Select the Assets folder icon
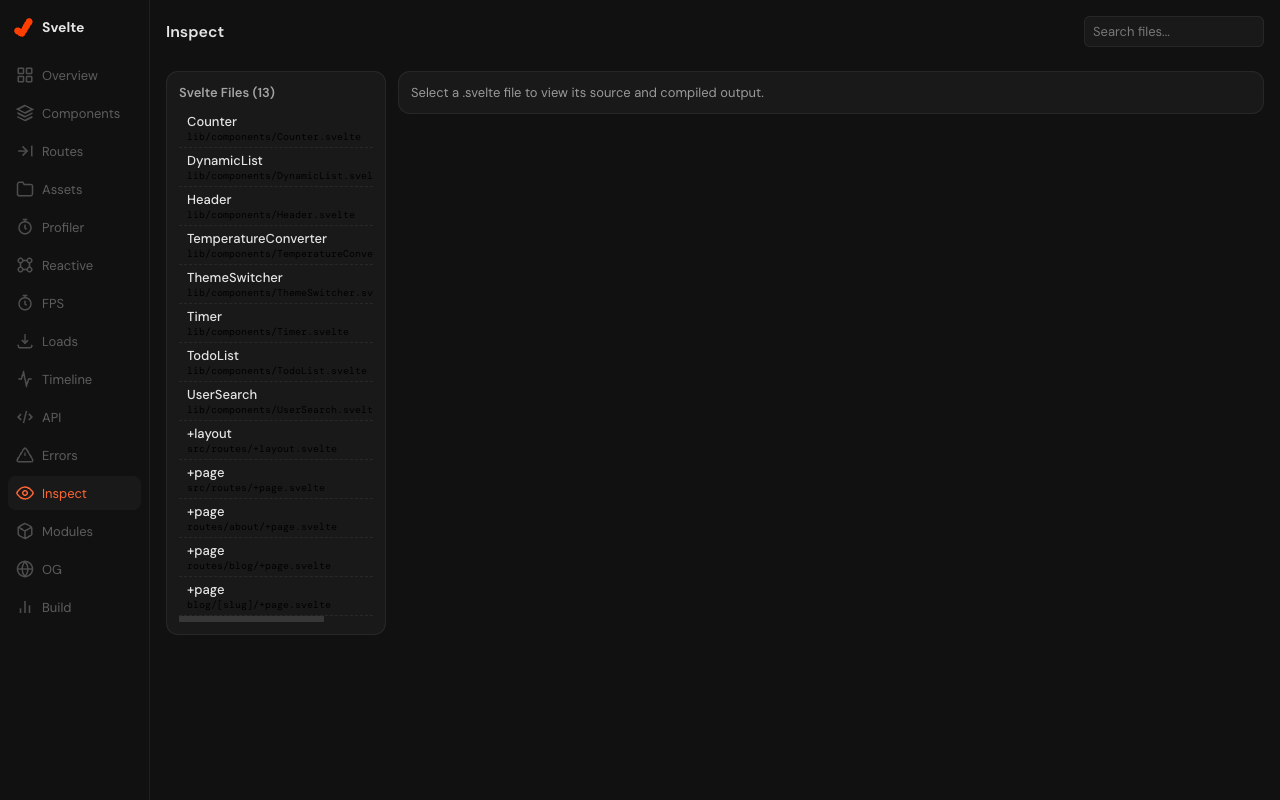This screenshot has width=1280, height=800. 25,189
